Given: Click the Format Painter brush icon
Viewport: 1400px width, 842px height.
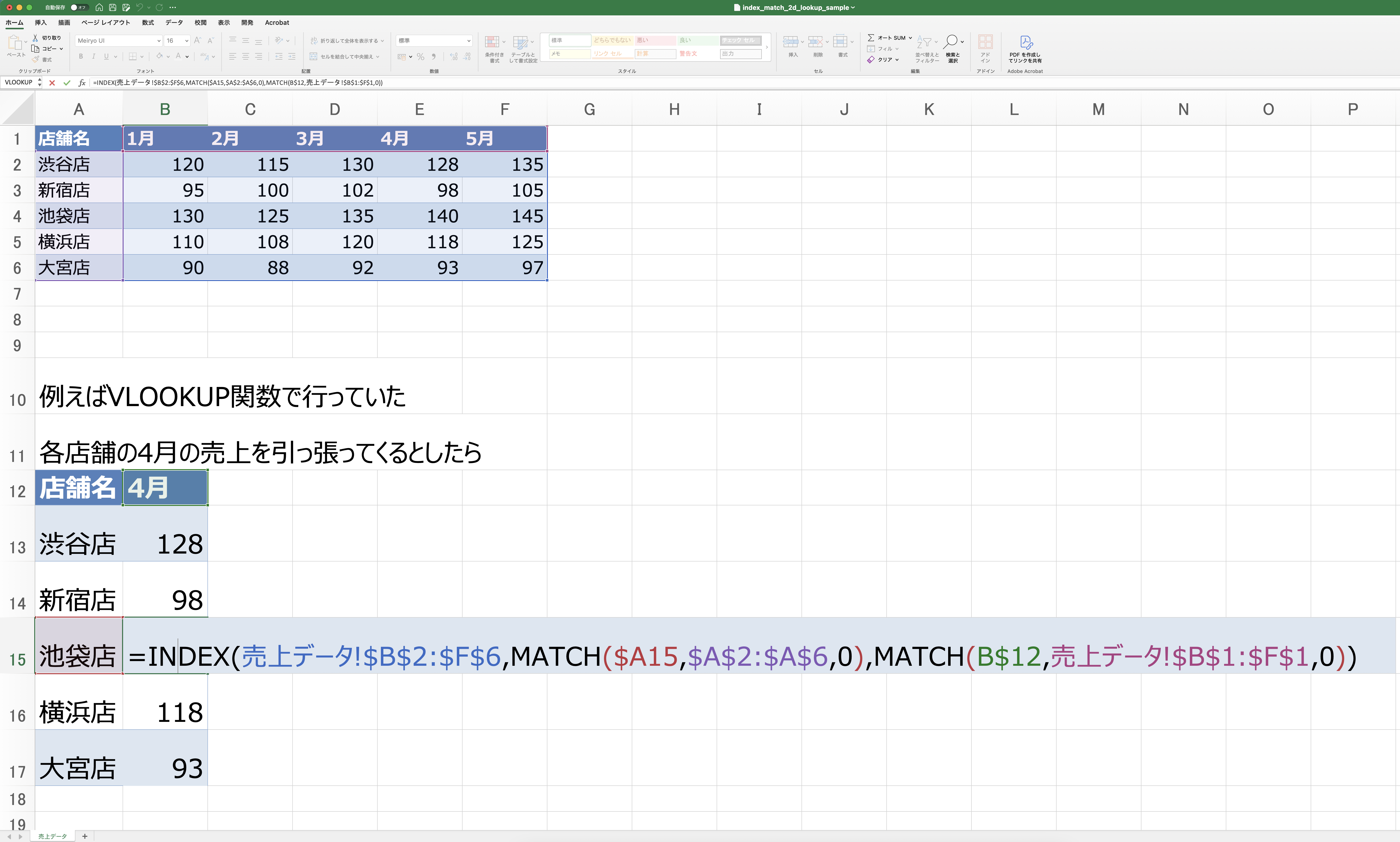Looking at the screenshot, I should (x=36, y=60).
